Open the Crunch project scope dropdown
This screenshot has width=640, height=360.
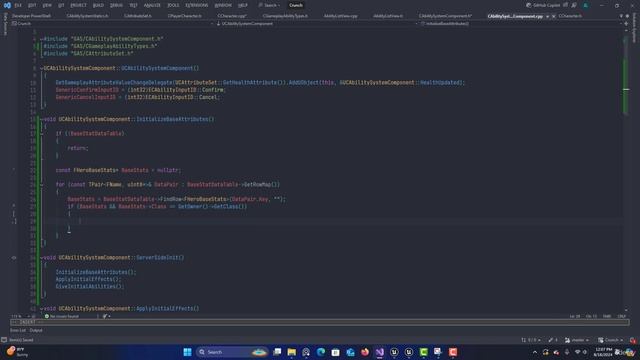pyautogui.click(x=112, y=24)
